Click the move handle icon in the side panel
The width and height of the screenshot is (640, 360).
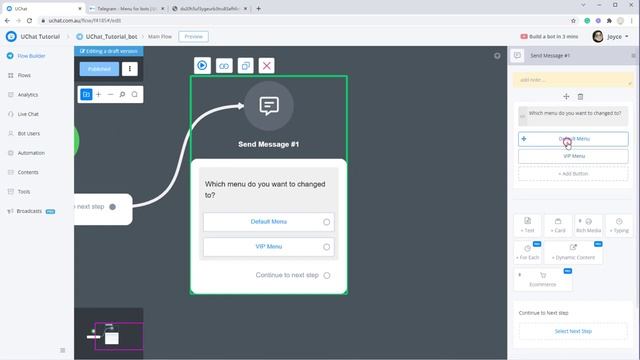tap(566, 96)
